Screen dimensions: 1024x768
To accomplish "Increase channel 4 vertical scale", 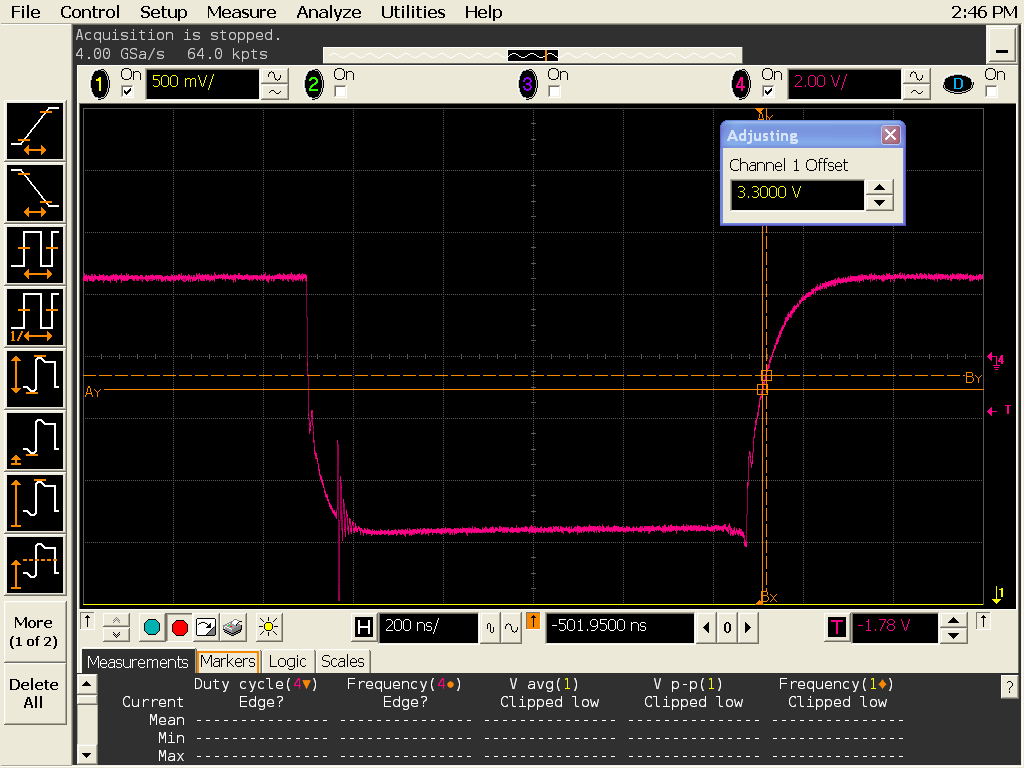I will pyautogui.click(x=916, y=76).
